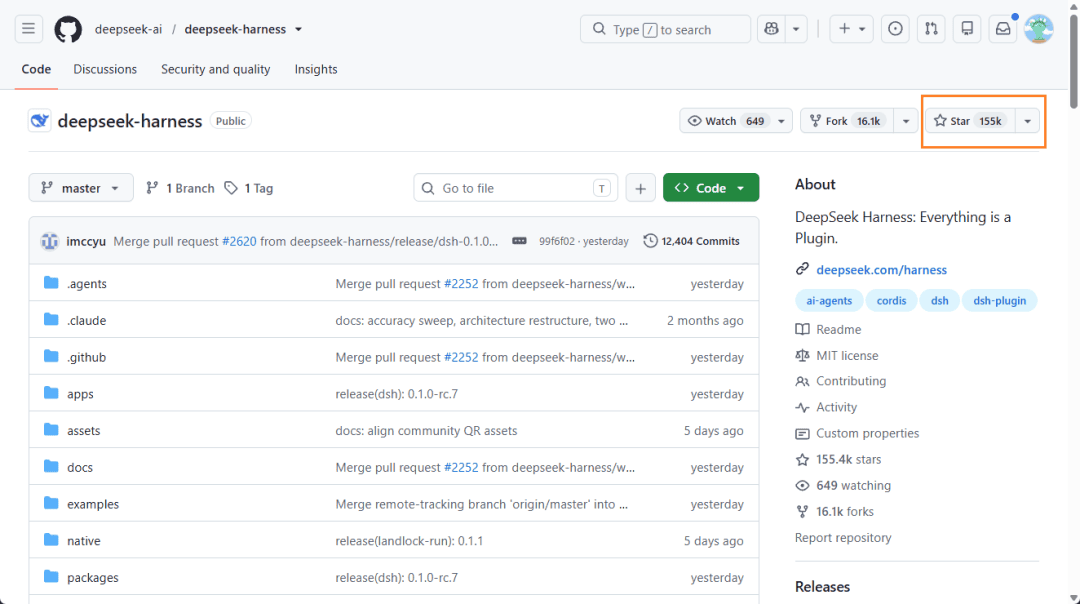Image resolution: width=1080 pixels, height=604 pixels.
Task: Open the pull requests icon in header
Action: 931,29
